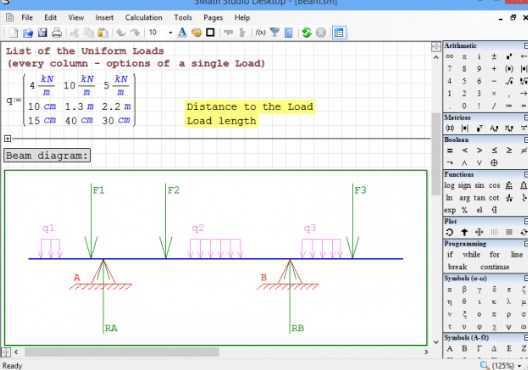Click the New document icon in the toolbar
Screen dimensions: 528x370
coord(12,33)
